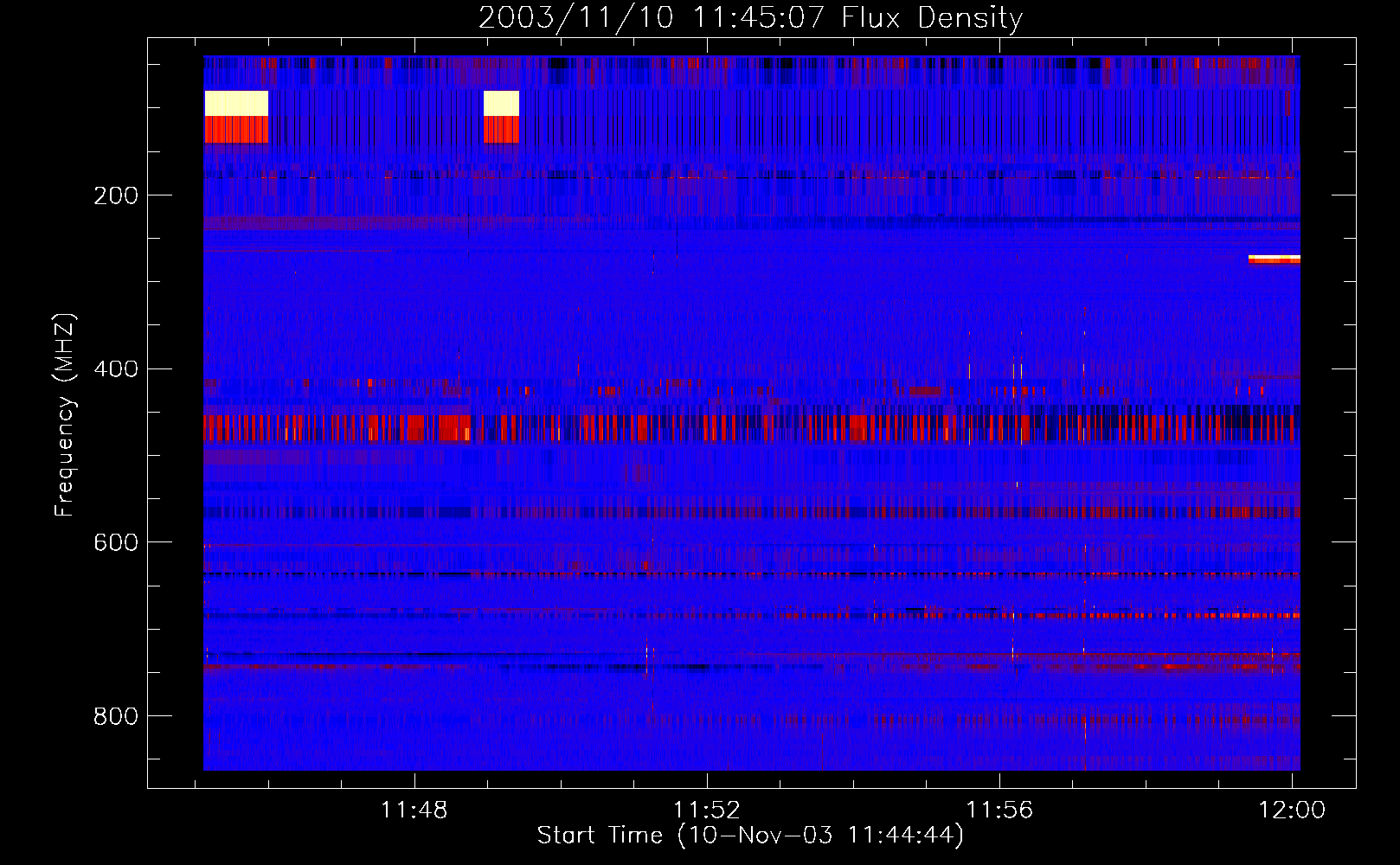Click the large yellow-red burst block at spectrogram start
Screen dimensions: 1400x865
click(236, 117)
